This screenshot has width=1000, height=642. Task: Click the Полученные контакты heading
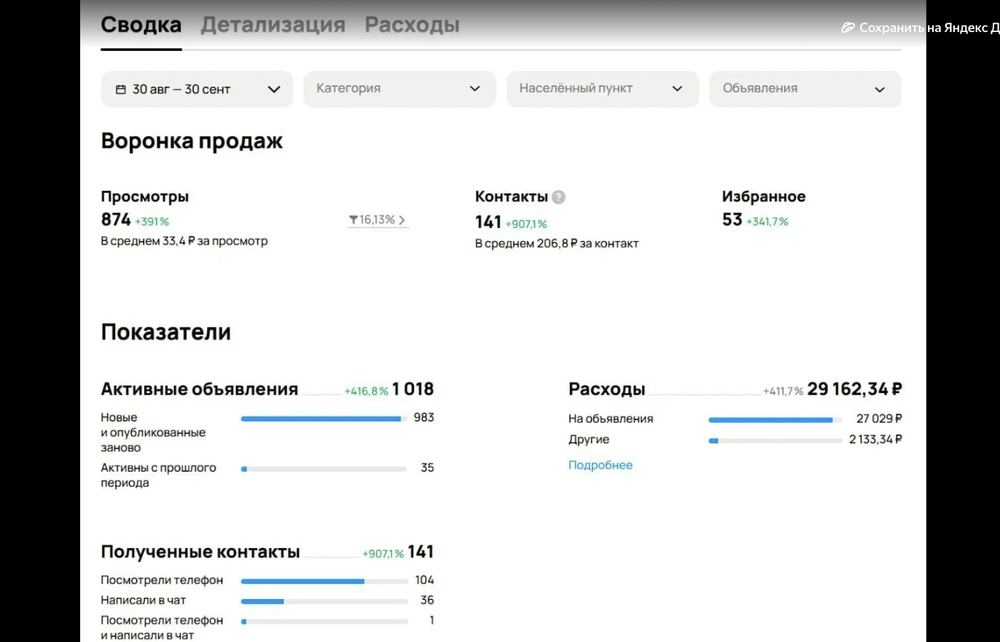[x=200, y=551]
